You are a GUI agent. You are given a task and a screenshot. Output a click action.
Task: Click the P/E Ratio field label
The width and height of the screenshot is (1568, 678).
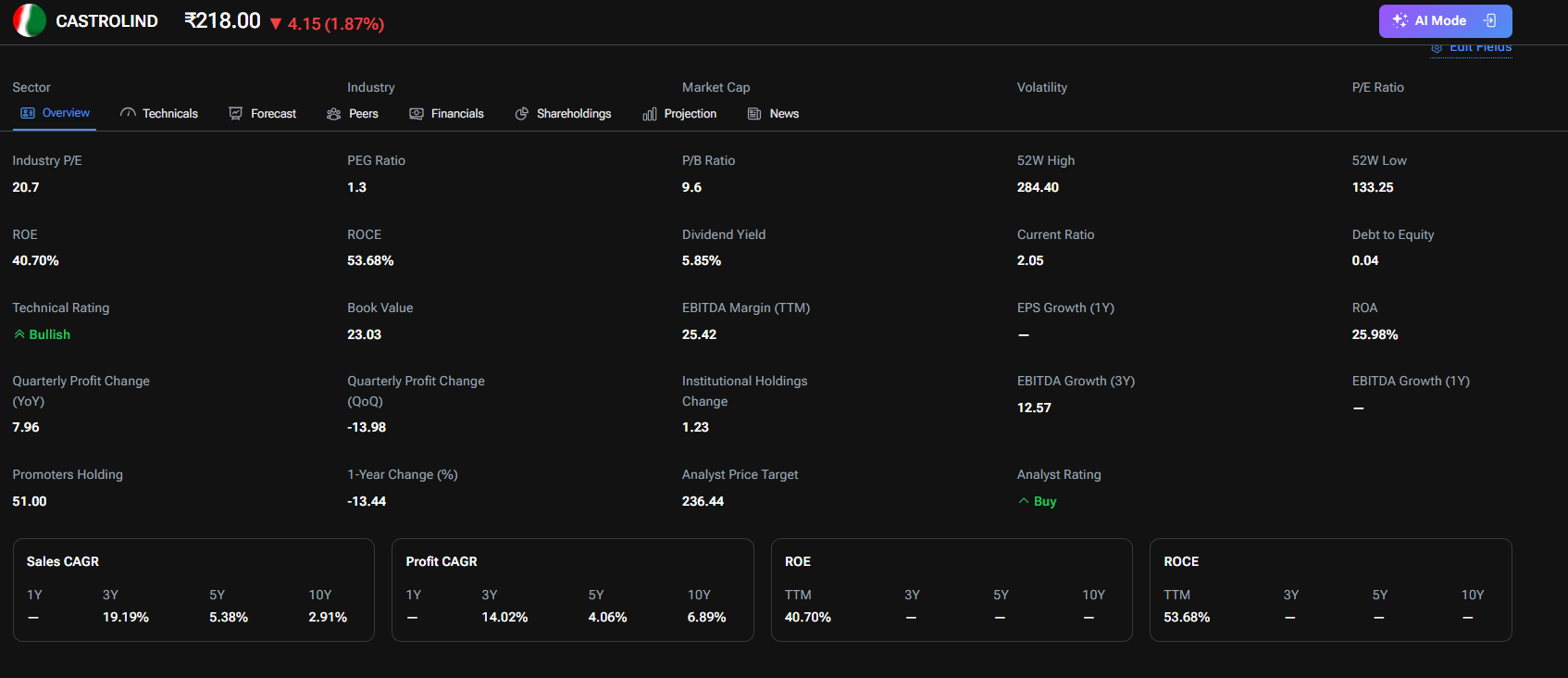coord(1378,87)
